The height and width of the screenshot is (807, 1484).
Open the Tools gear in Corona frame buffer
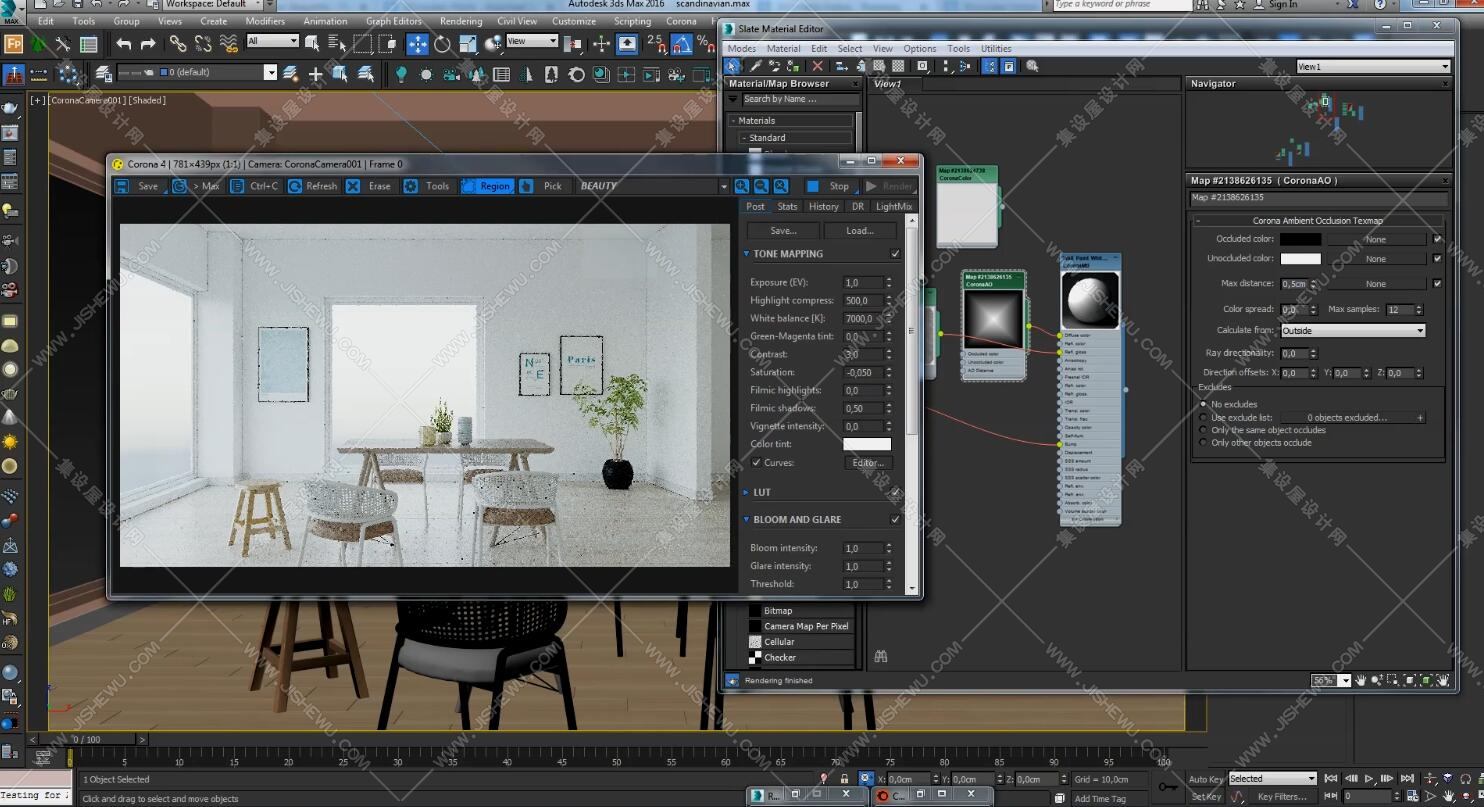pos(411,186)
